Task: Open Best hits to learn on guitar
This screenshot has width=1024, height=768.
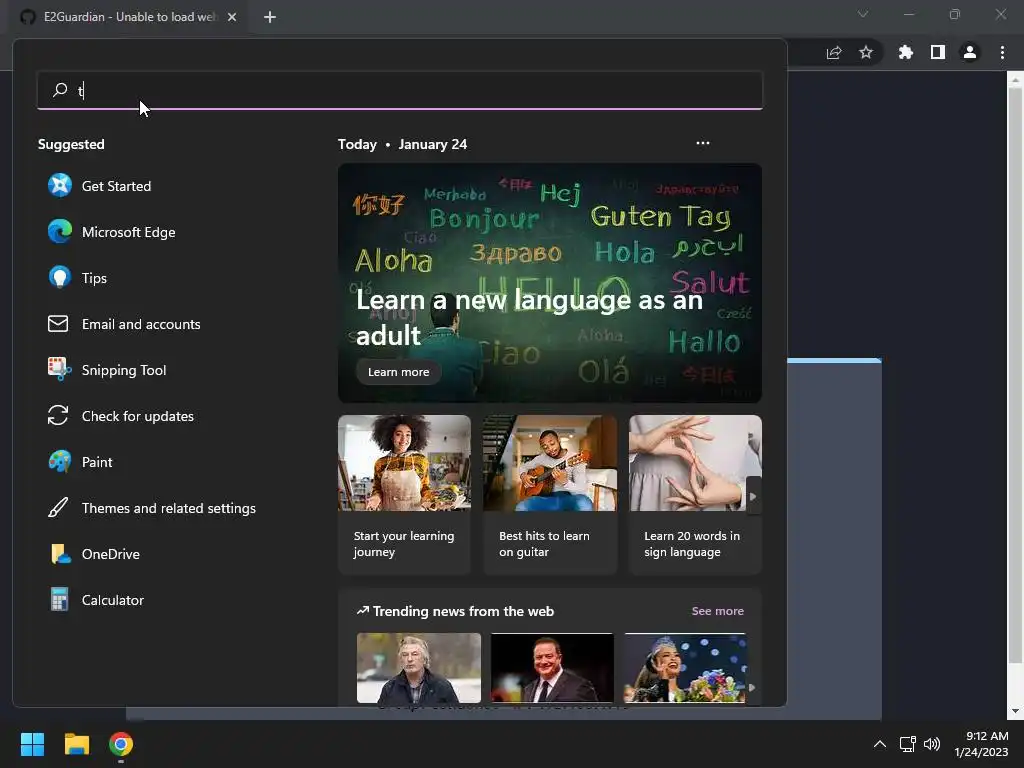Action: click(x=550, y=494)
